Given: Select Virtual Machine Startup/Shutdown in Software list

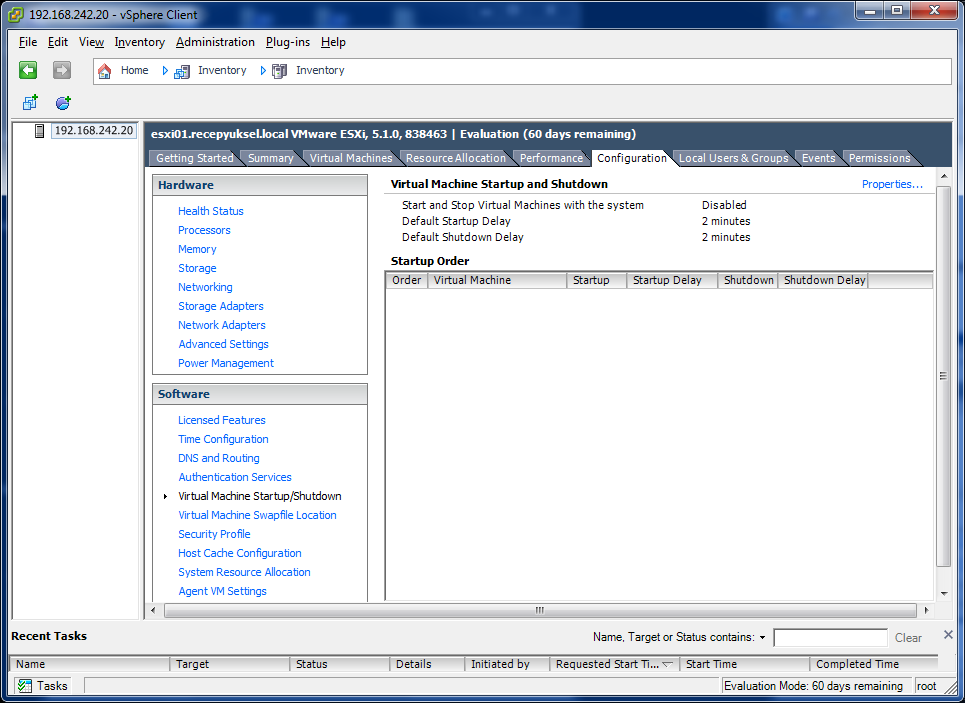Looking at the screenshot, I should click(x=260, y=496).
